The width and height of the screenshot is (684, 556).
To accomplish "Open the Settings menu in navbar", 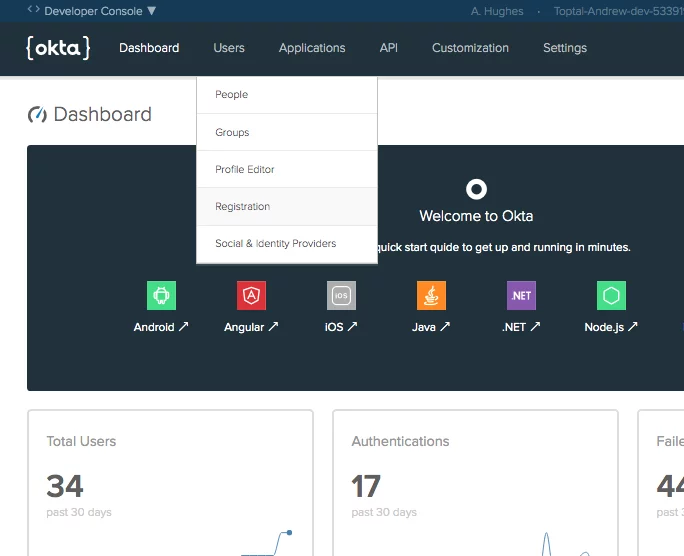I will pos(564,48).
